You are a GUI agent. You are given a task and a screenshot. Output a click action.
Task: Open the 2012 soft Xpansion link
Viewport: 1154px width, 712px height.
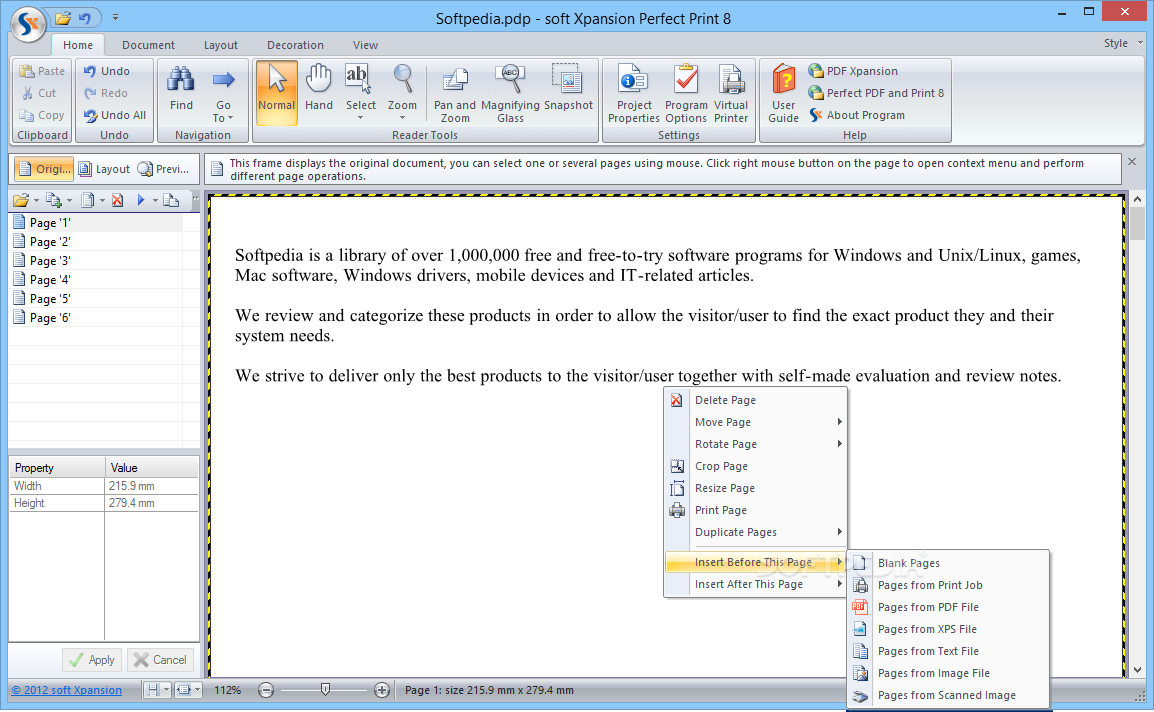pyautogui.click(x=66, y=691)
